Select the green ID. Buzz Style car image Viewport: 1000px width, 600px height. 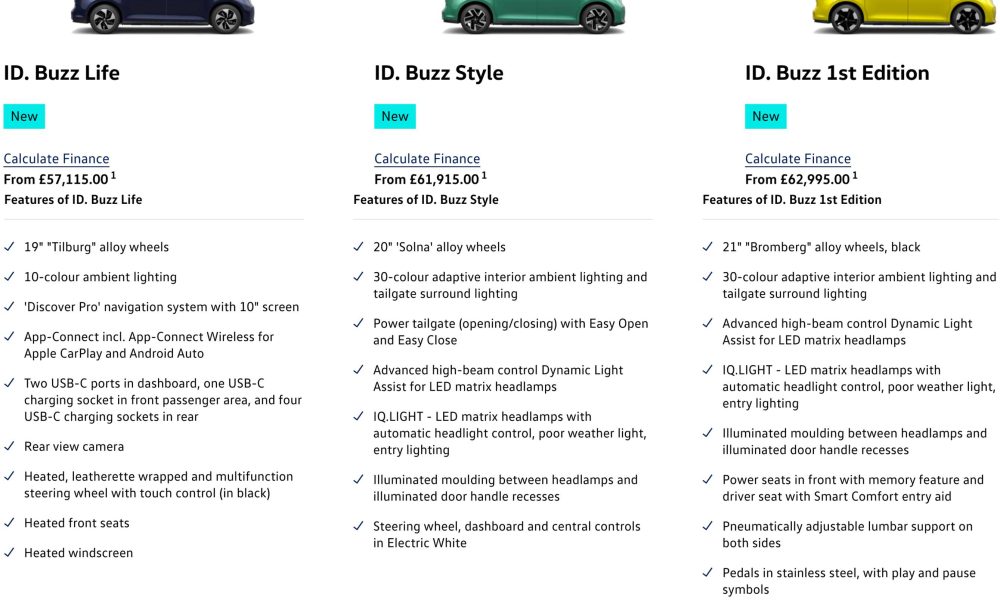click(x=533, y=16)
